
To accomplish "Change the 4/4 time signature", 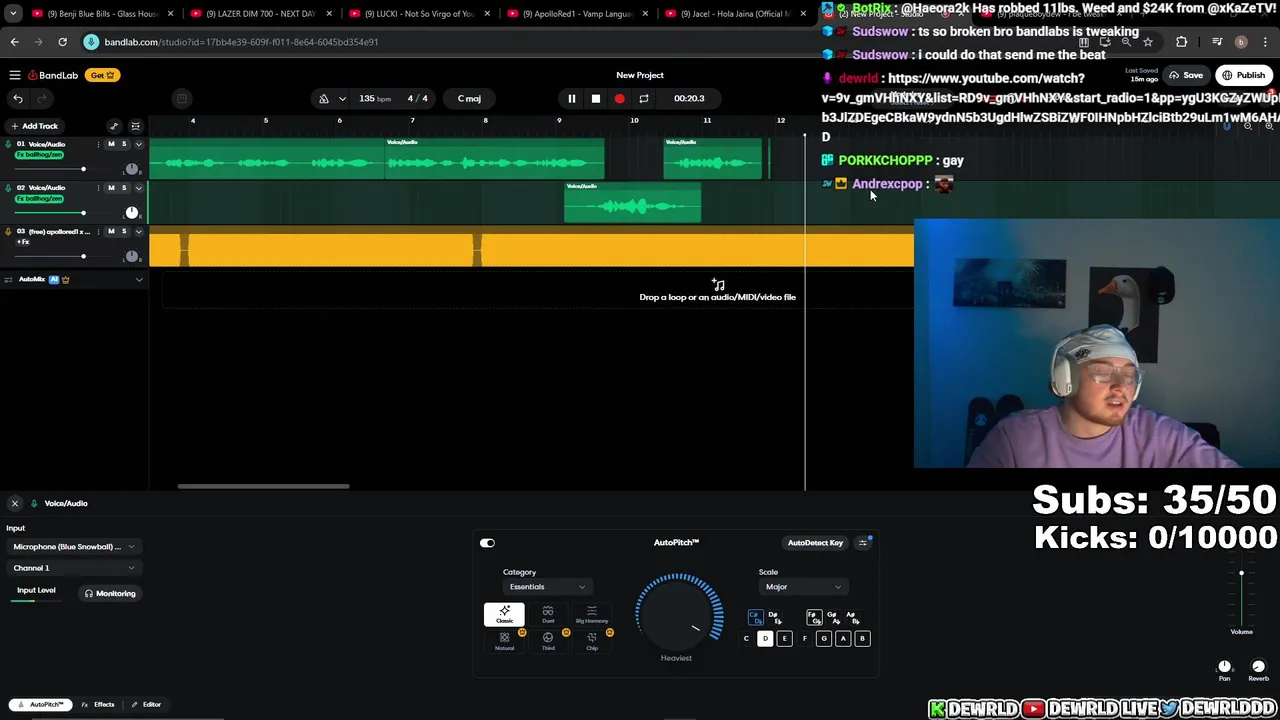I will 418,98.
